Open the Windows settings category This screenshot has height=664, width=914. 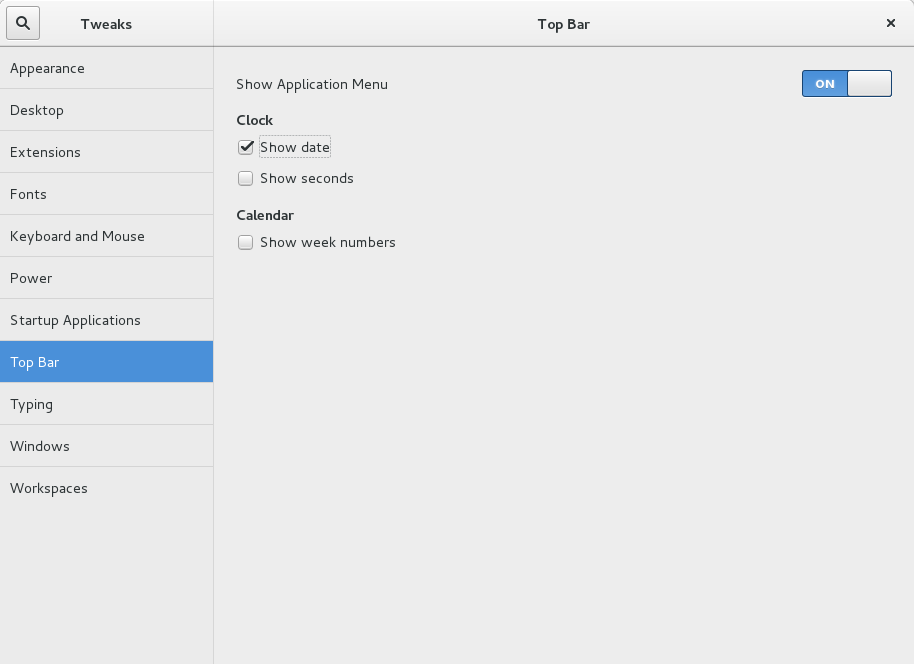pos(107,446)
